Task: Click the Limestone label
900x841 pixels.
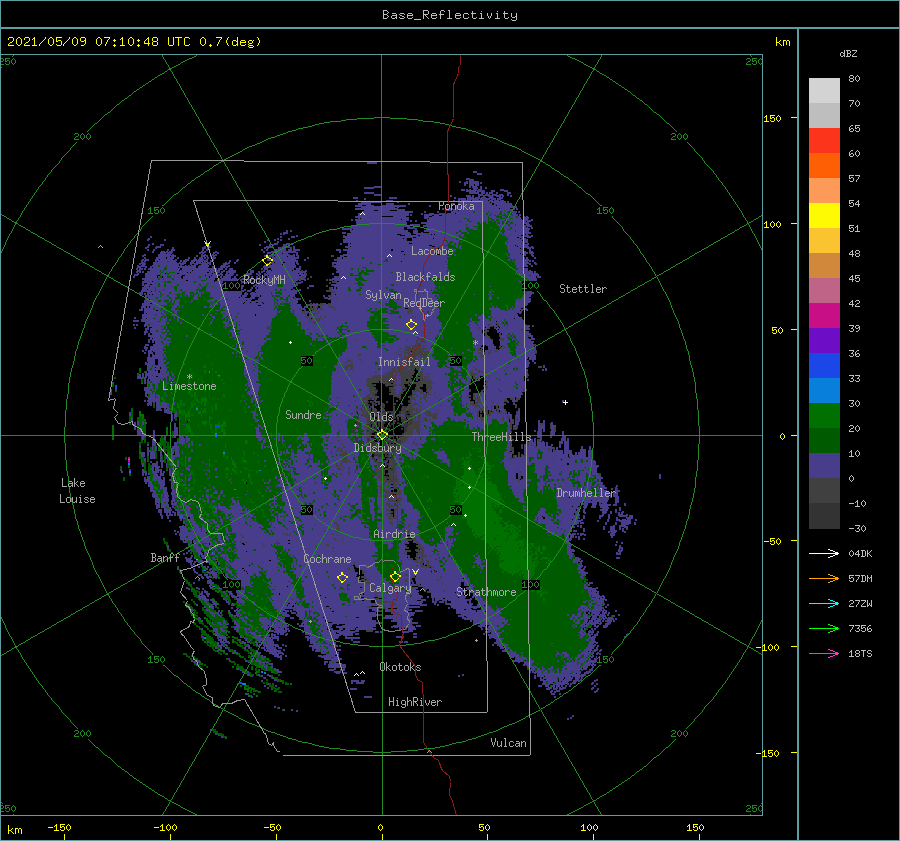Action: (189, 386)
